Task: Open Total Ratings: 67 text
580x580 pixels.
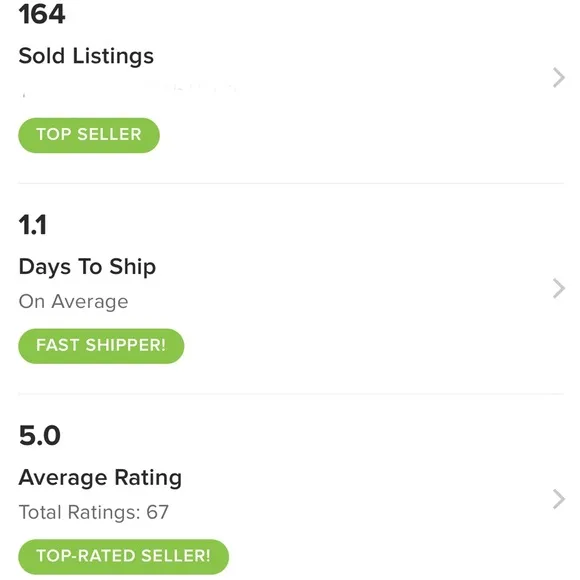Action: pos(94,512)
